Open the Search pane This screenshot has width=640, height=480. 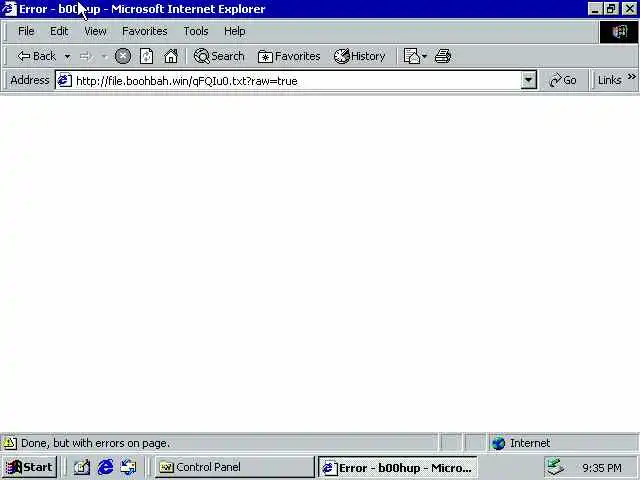[x=219, y=56]
